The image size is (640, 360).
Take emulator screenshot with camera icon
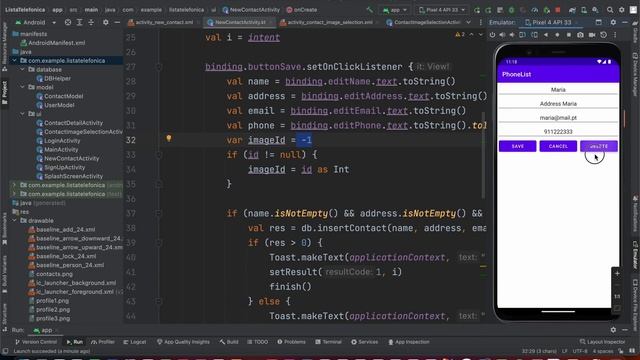(580, 35)
